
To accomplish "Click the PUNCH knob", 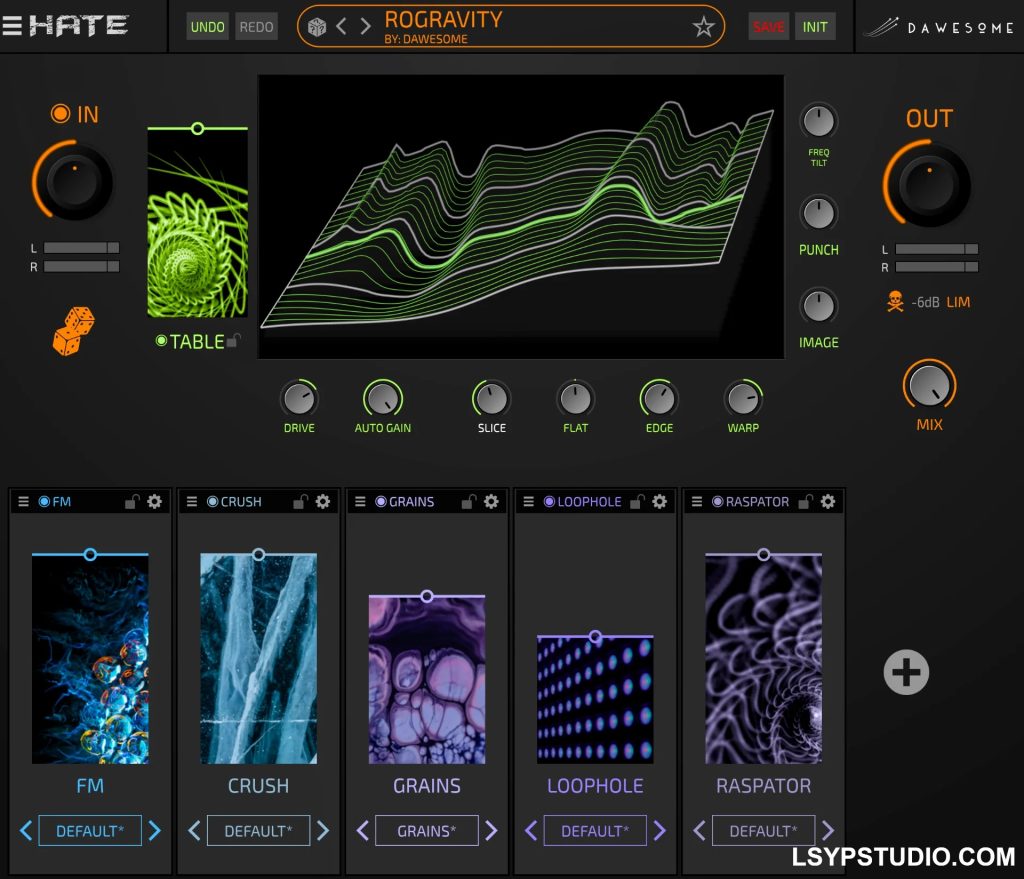I will point(818,214).
